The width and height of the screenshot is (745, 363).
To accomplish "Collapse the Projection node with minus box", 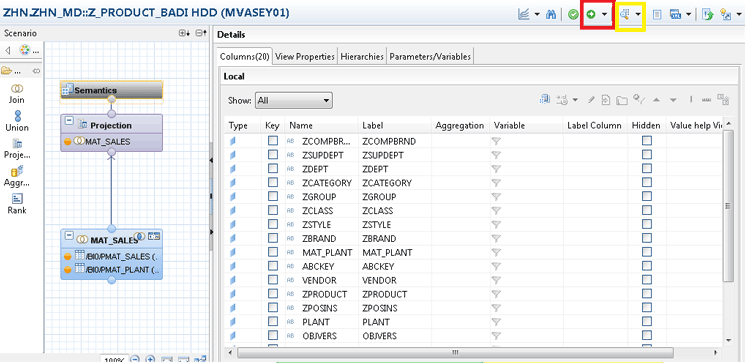I will tap(69, 121).
